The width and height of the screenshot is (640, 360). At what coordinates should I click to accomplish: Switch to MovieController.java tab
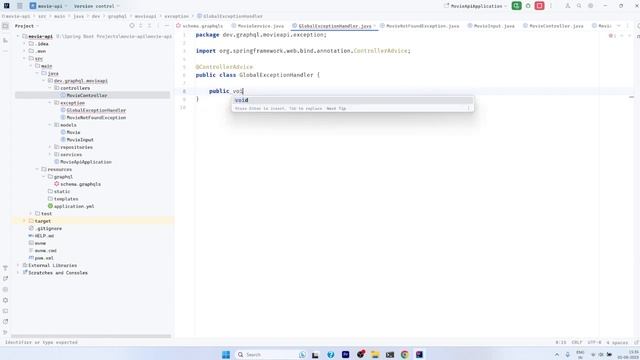553,26
